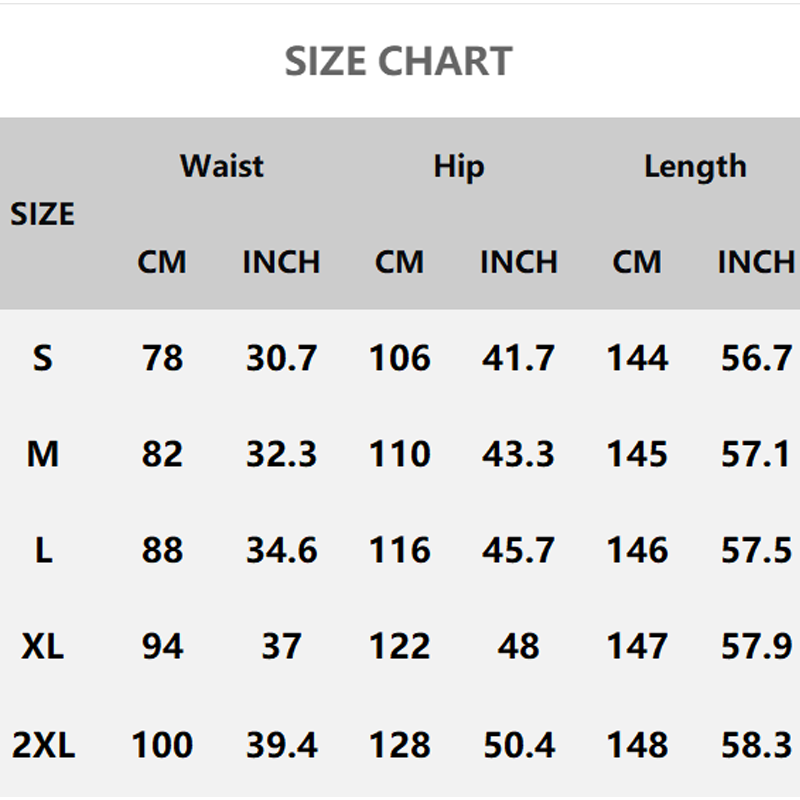The height and width of the screenshot is (800, 800).
Task: Select the Length column header
Action: point(695,166)
